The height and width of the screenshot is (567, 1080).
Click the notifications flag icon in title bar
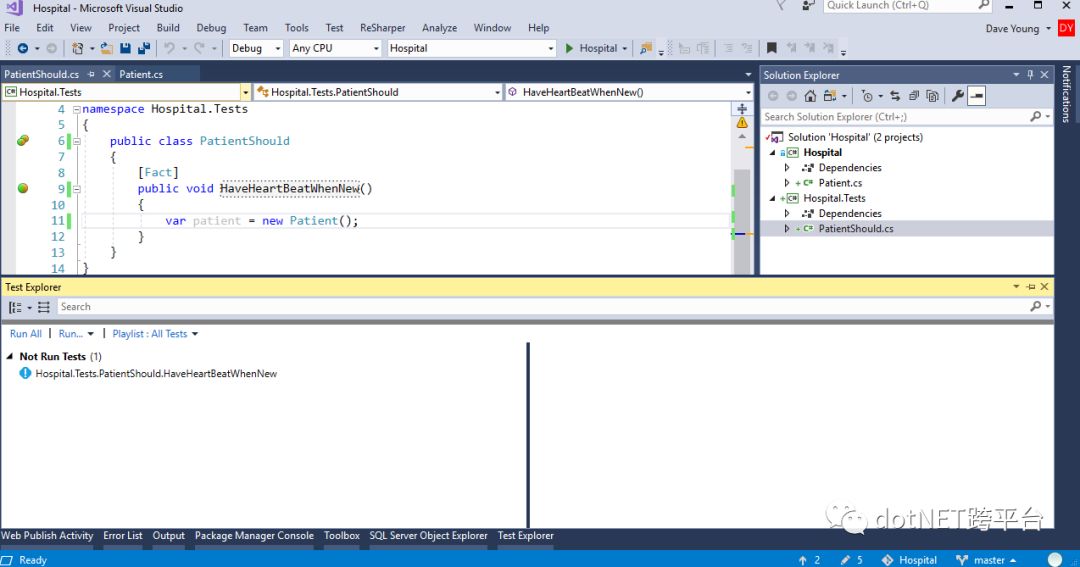tap(780, 6)
